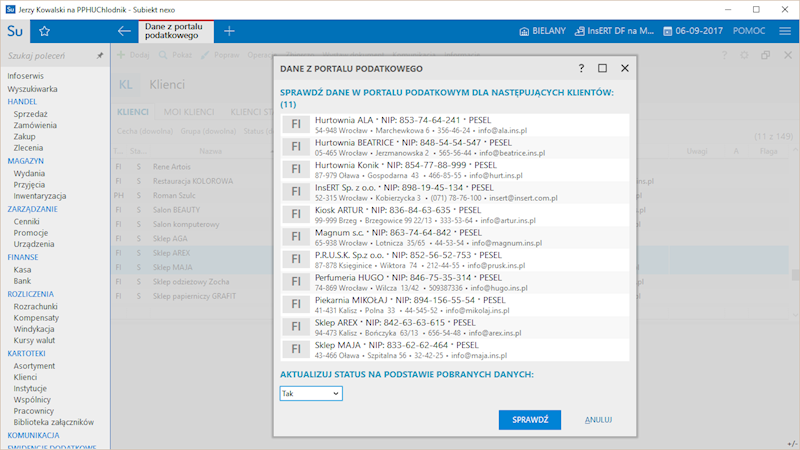Open Biblioteka załączników in sidebar
Image resolution: width=800 pixels, height=450 pixels.
click(54, 422)
